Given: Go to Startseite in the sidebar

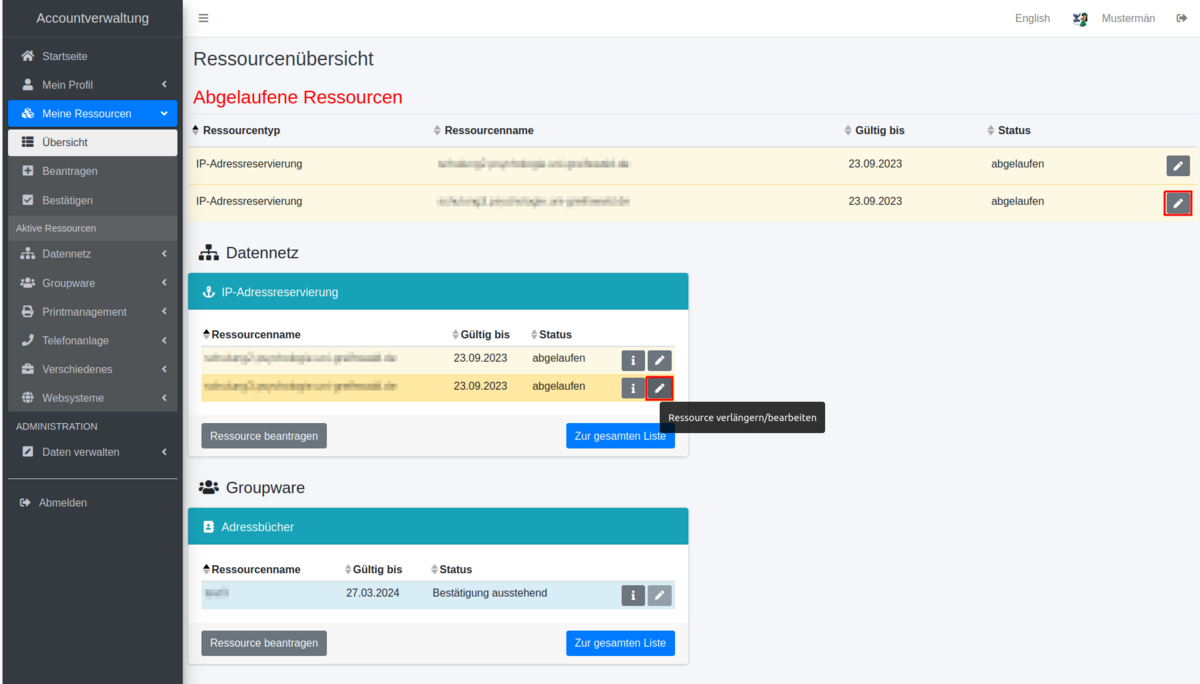Looking at the screenshot, I should (x=64, y=56).
